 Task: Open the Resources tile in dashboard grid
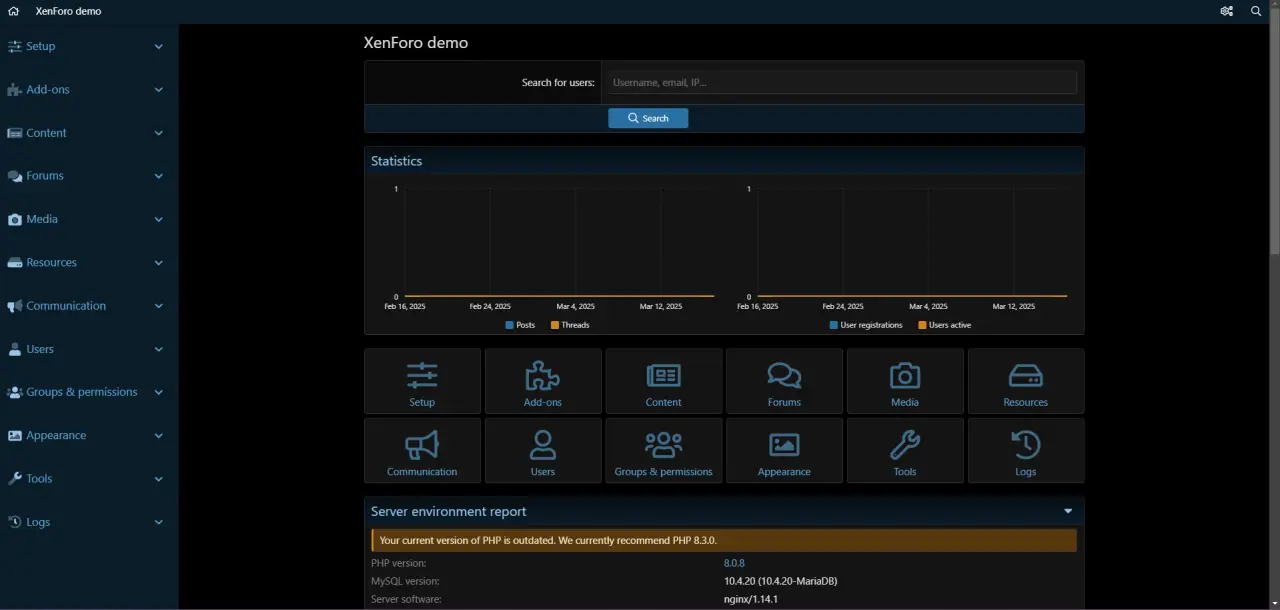click(x=1026, y=381)
